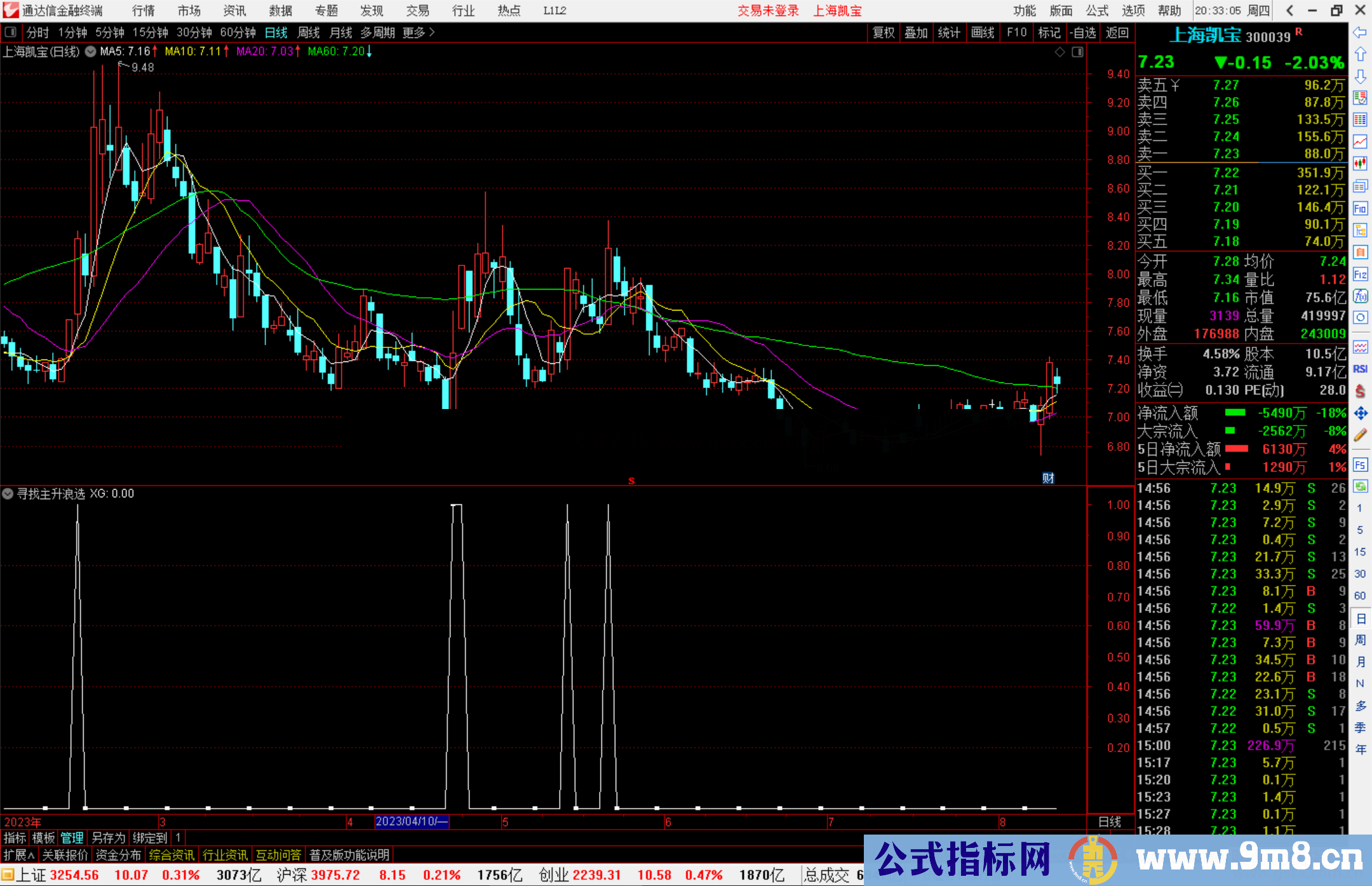Click the RSI indicator sidebar icon
This screenshot has width=1372, height=886.
(1360, 369)
